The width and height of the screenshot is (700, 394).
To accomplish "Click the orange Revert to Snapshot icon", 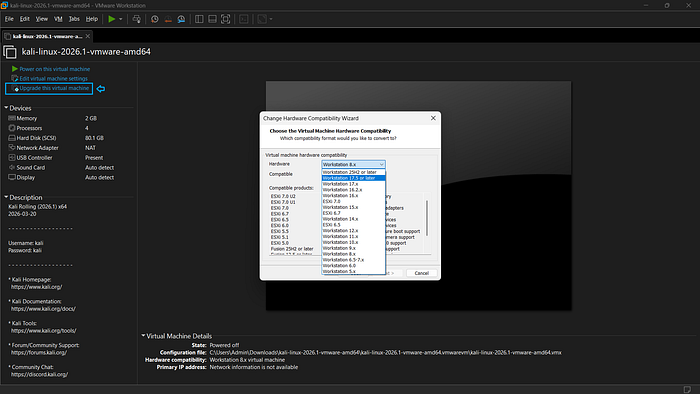I will (x=168, y=19).
